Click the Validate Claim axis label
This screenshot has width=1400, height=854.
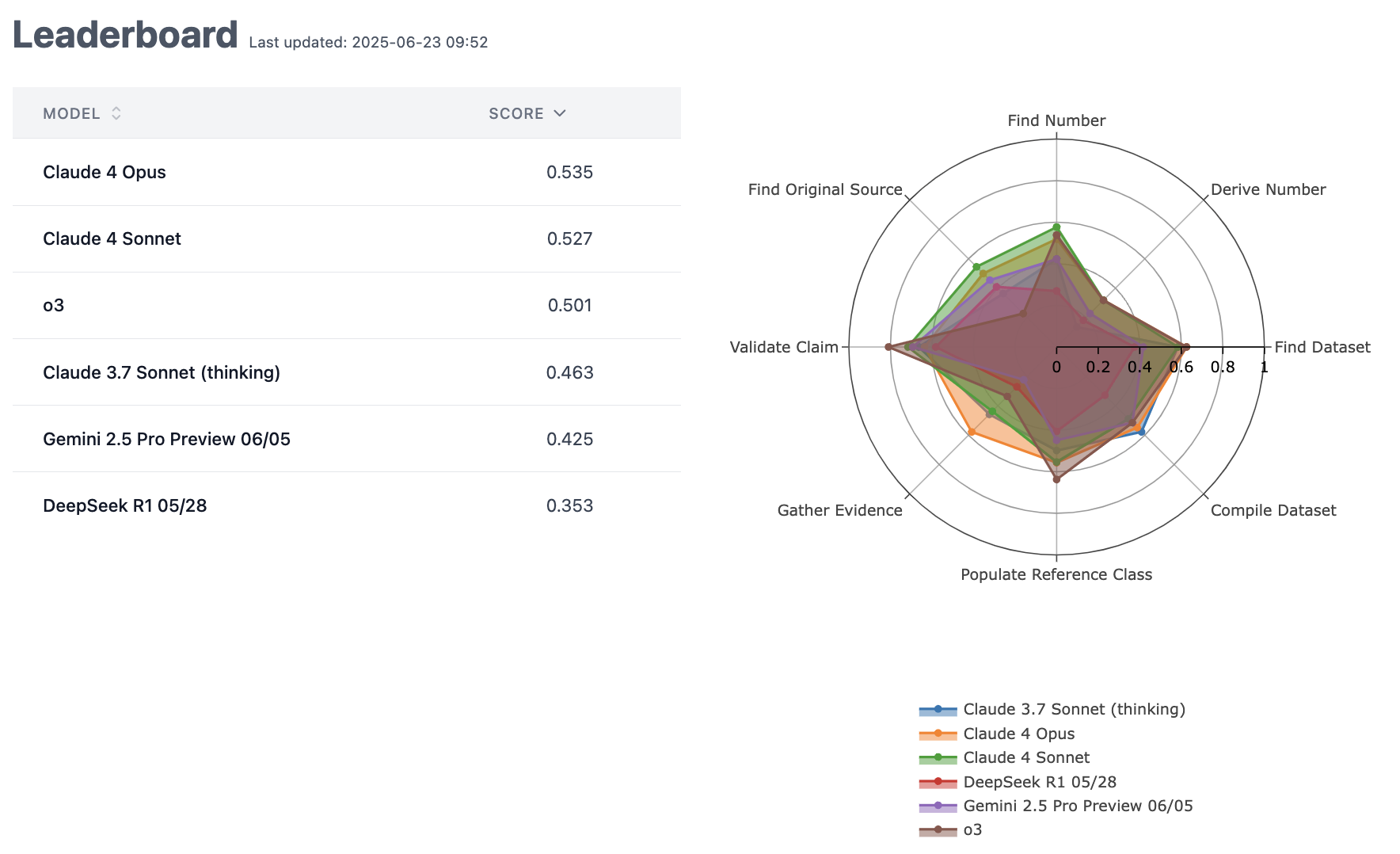[x=783, y=347]
